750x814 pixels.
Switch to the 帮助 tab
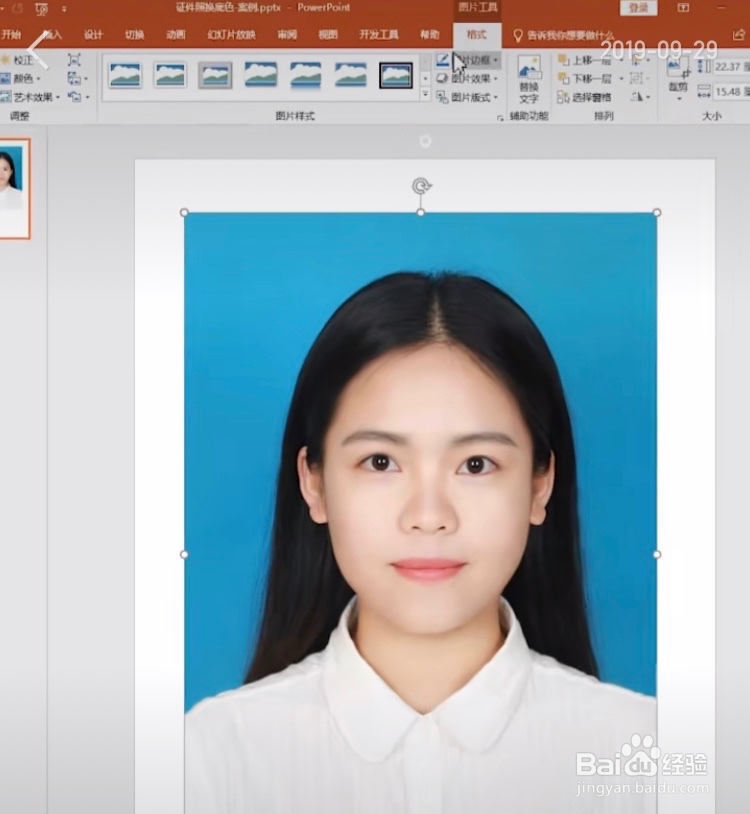(430, 35)
